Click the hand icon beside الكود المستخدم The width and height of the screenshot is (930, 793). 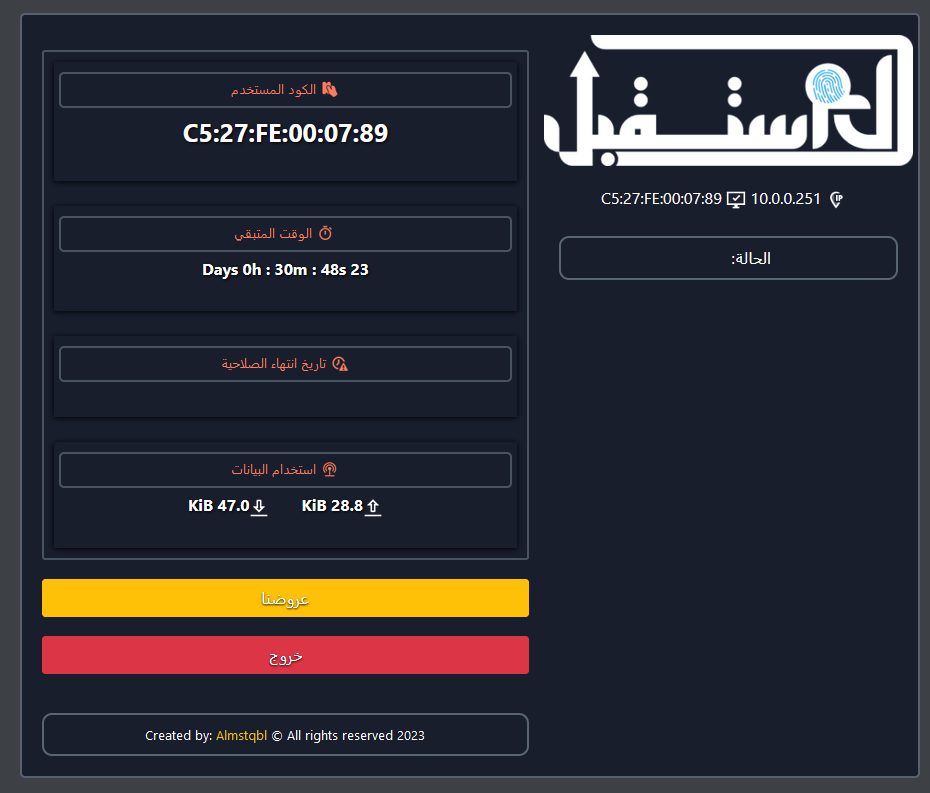pyautogui.click(x=330, y=90)
